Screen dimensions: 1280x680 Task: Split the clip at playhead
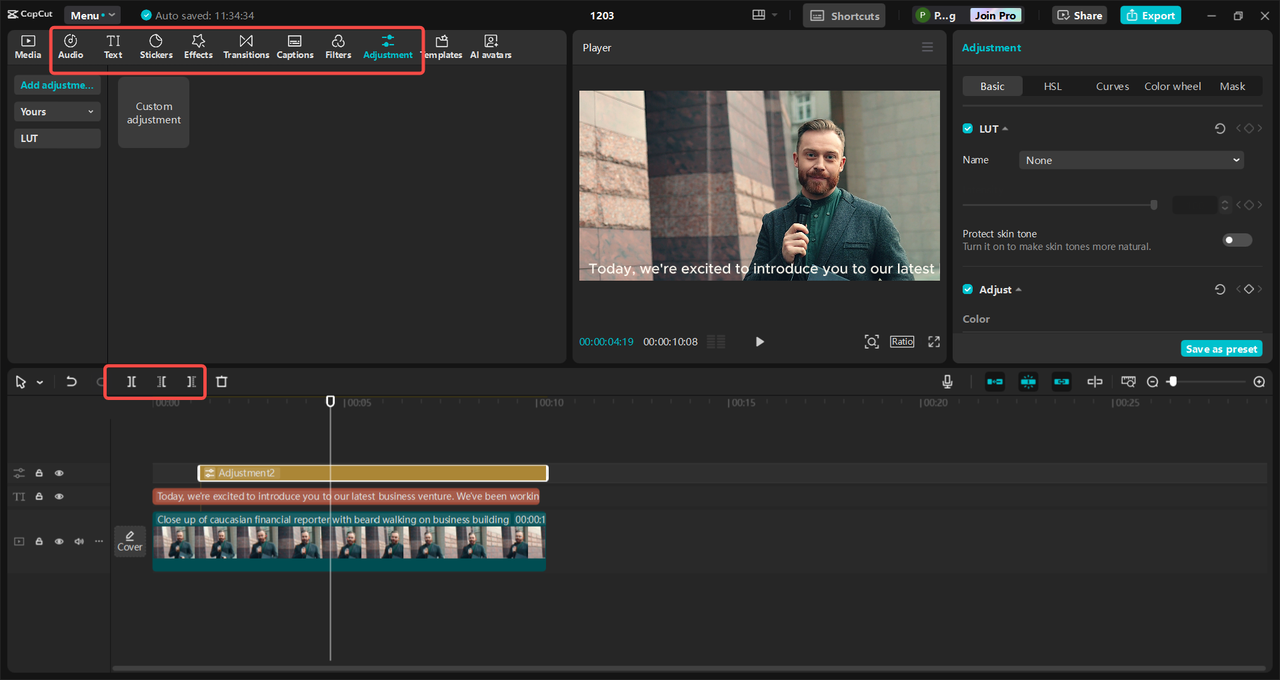coord(131,382)
